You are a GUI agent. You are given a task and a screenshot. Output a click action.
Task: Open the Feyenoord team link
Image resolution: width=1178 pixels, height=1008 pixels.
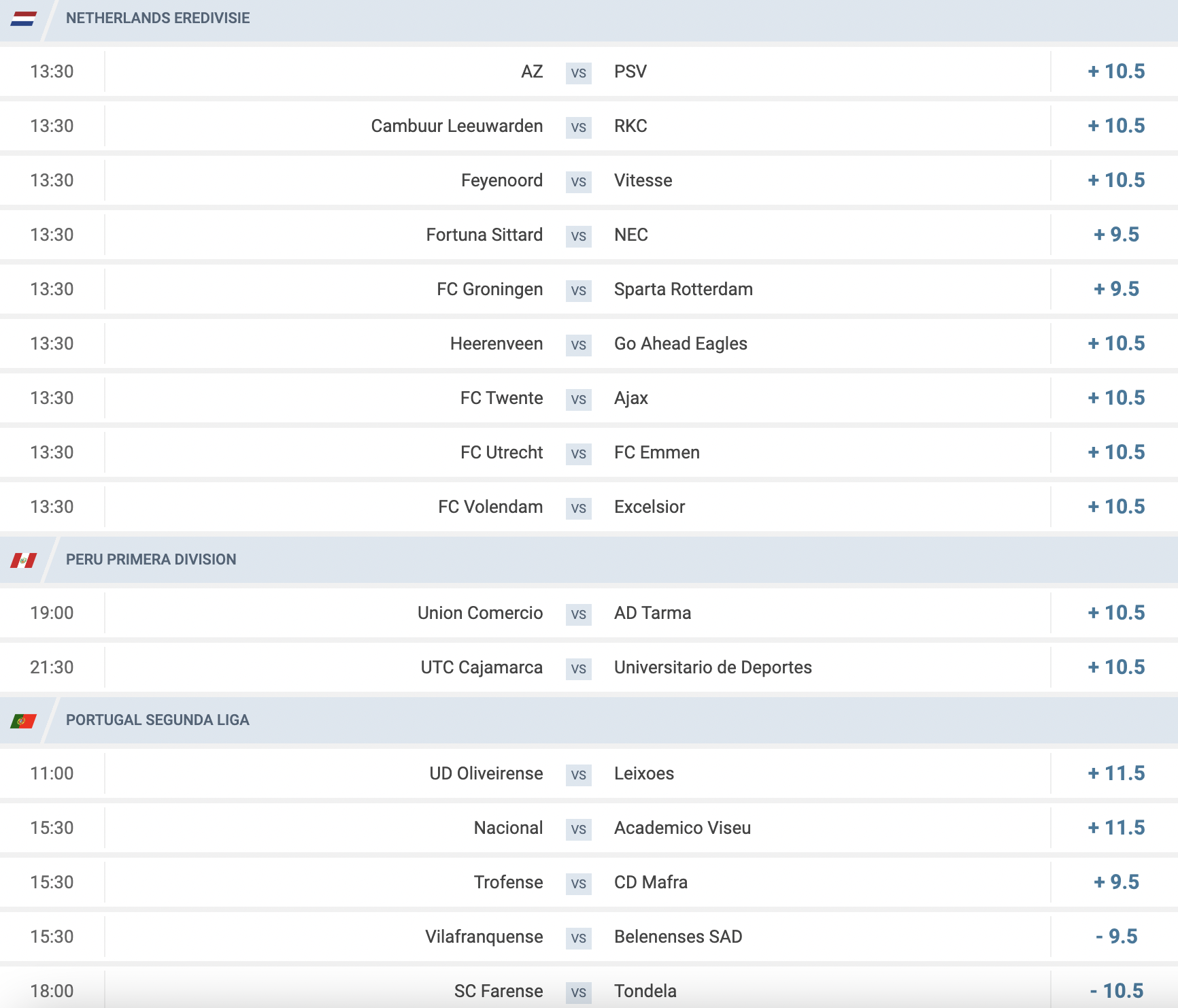(502, 180)
